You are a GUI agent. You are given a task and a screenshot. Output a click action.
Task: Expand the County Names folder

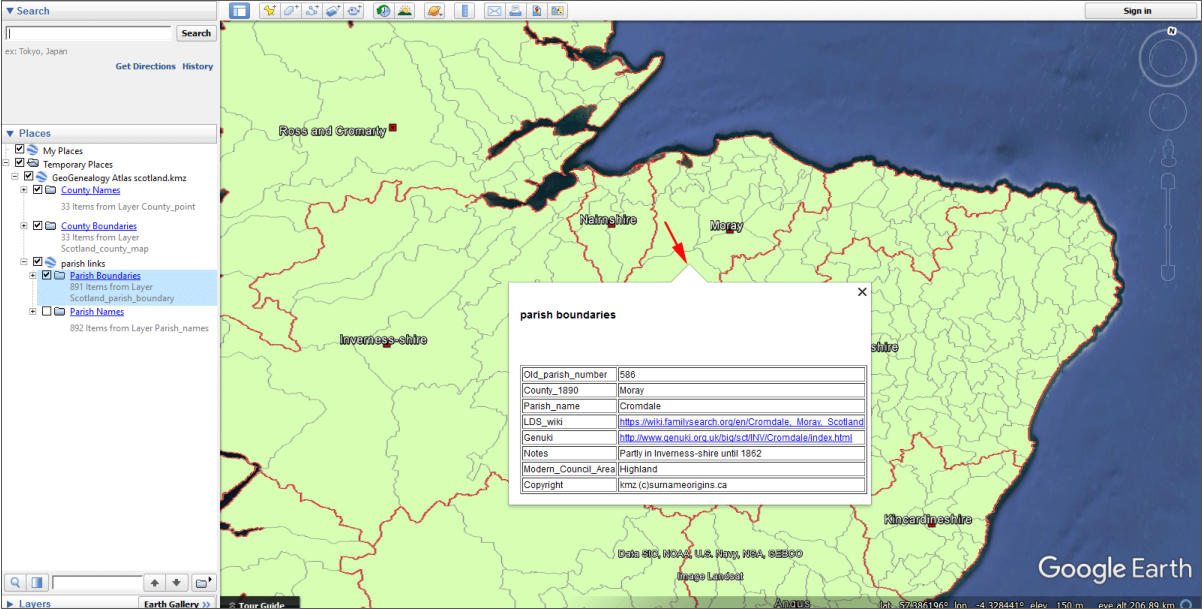(x=25, y=189)
